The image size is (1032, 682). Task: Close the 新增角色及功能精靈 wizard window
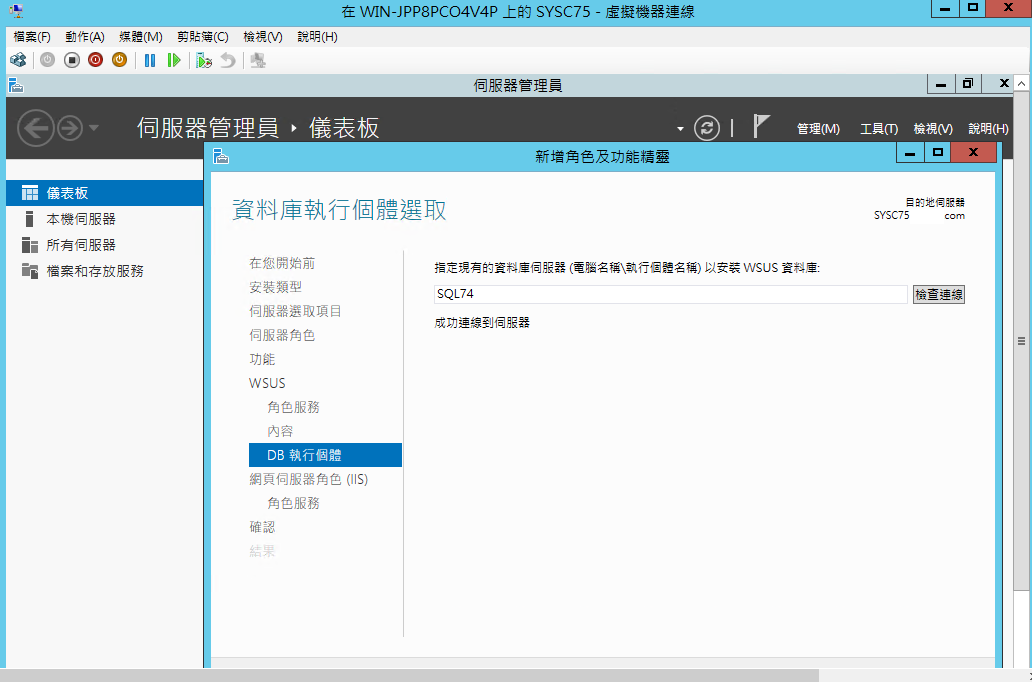pyautogui.click(x=973, y=153)
